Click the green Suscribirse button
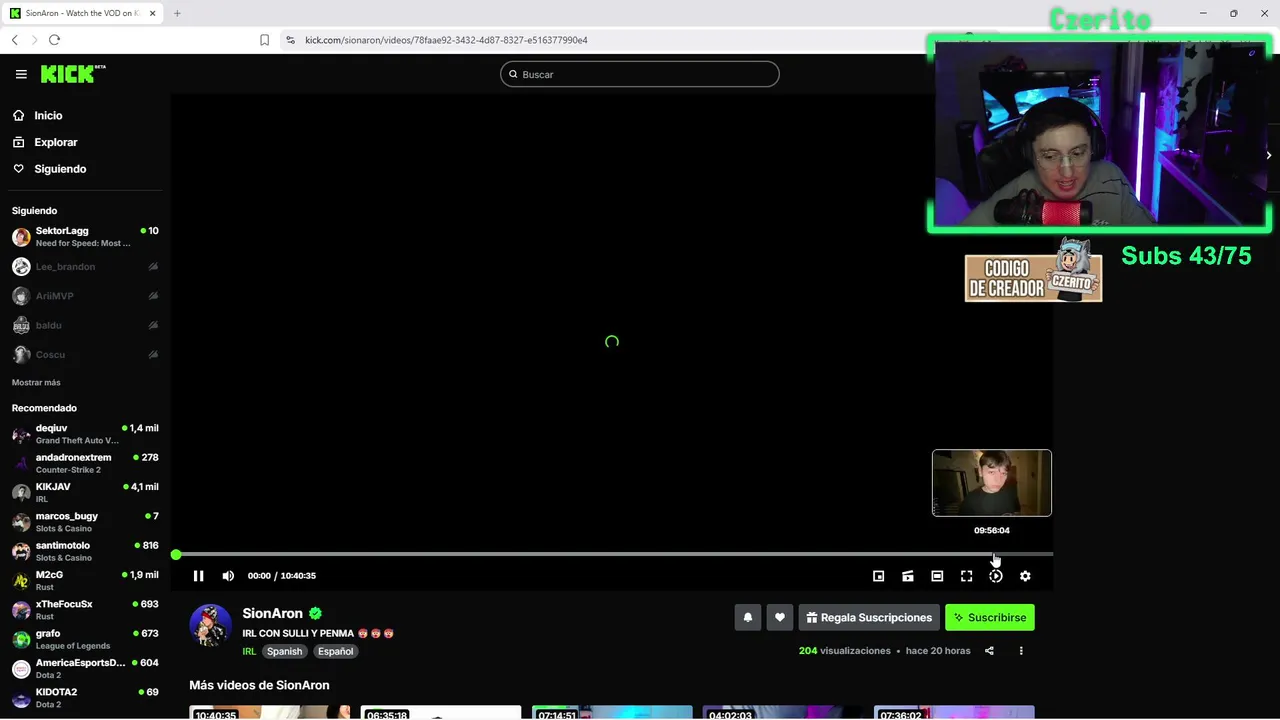The height and width of the screenshot is (720, 1280). coord(990,618)
